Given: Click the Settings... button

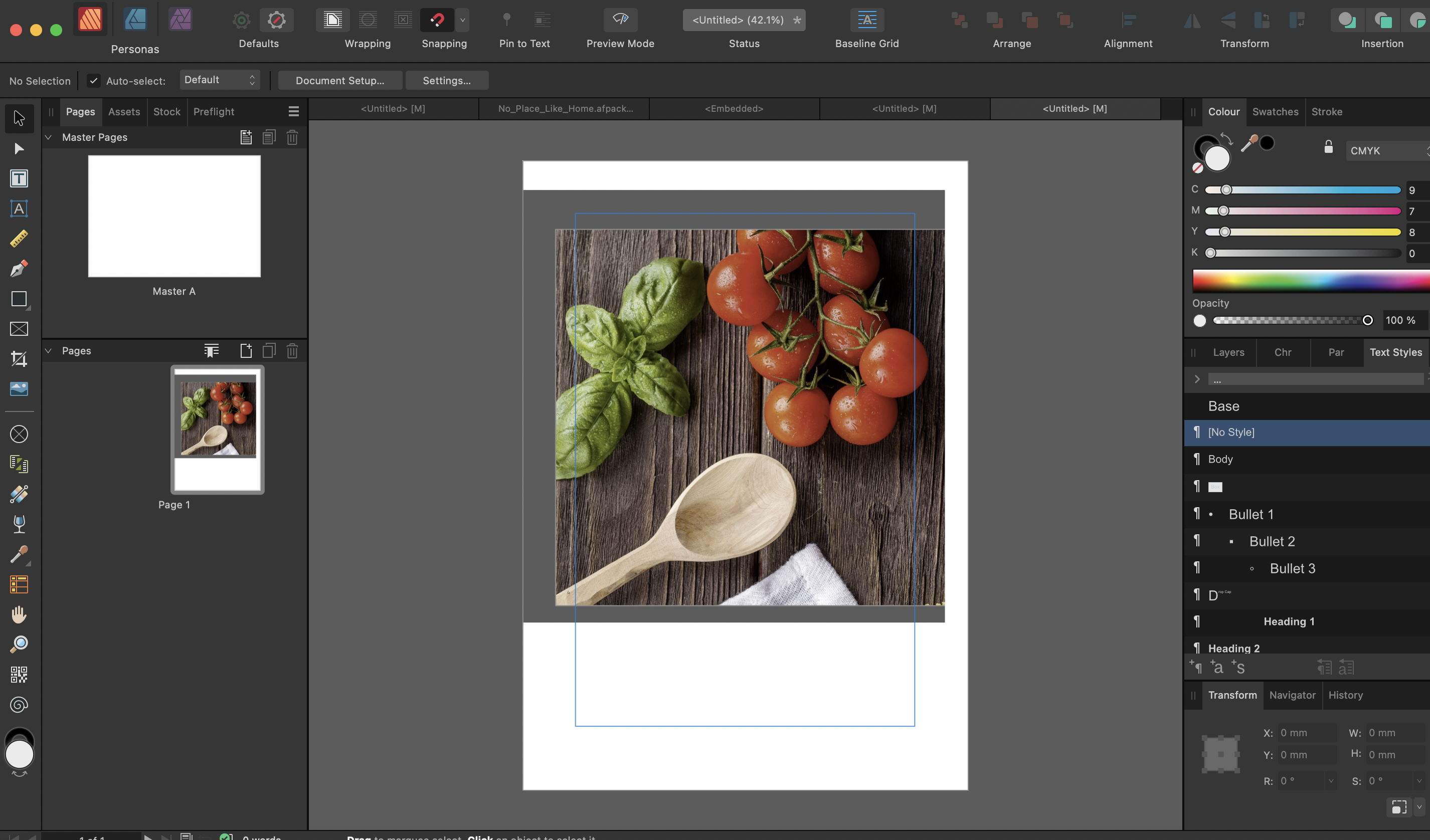Looking at the screenshot, I should 447,81.
